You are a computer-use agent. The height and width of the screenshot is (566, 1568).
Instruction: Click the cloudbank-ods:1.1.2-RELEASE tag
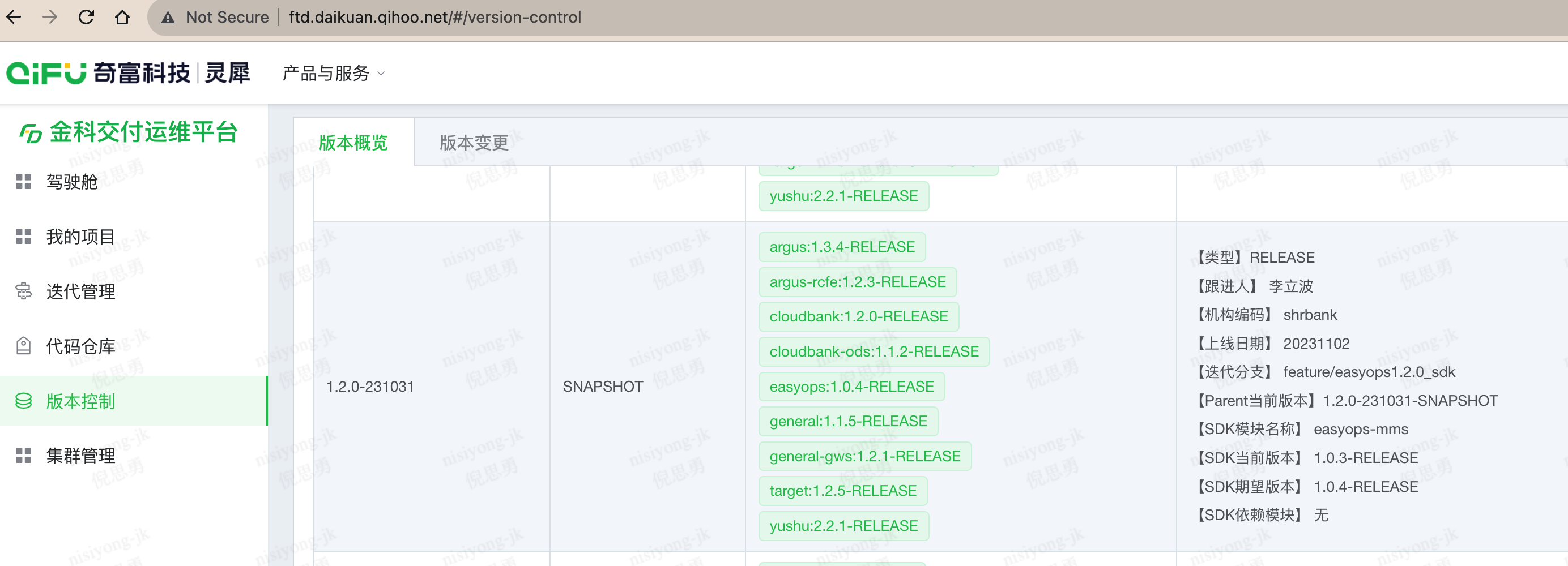(x=874, y=351)
